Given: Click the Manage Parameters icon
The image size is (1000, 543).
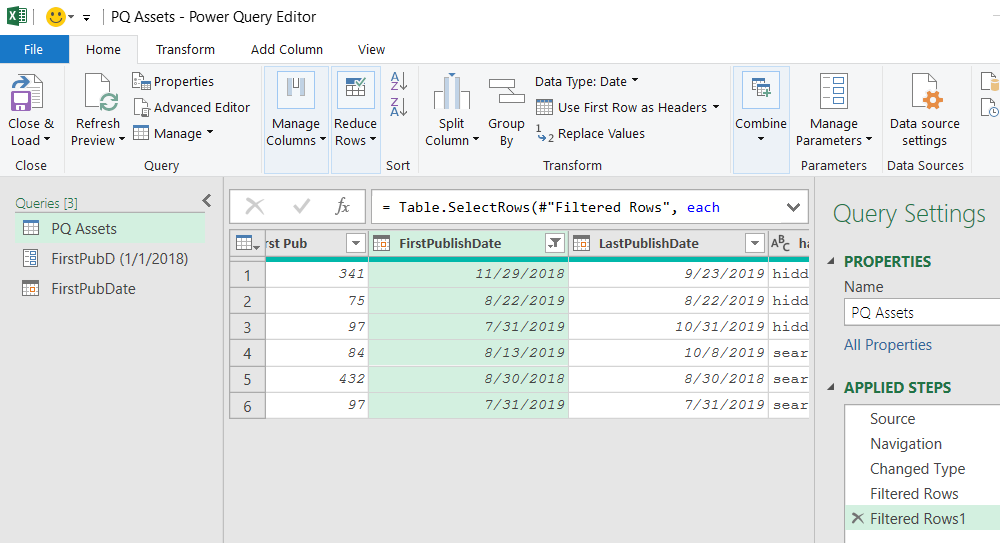Looking at the screenshot, I should pyautogui.click(x=834, y=91).
